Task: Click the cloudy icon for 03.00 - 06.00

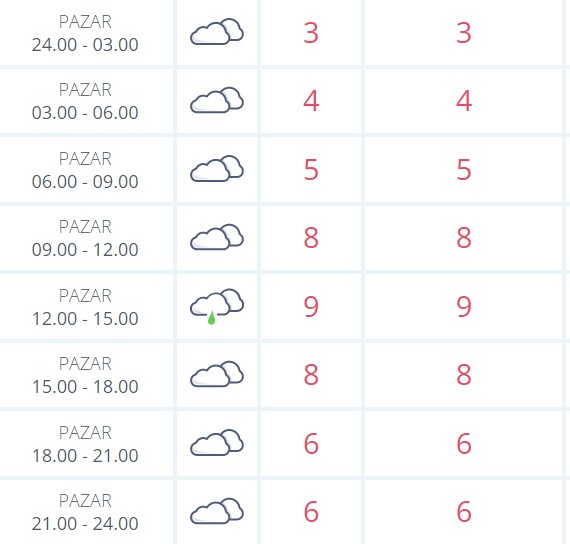Action: pyautogui.click(x=217, y=100)
